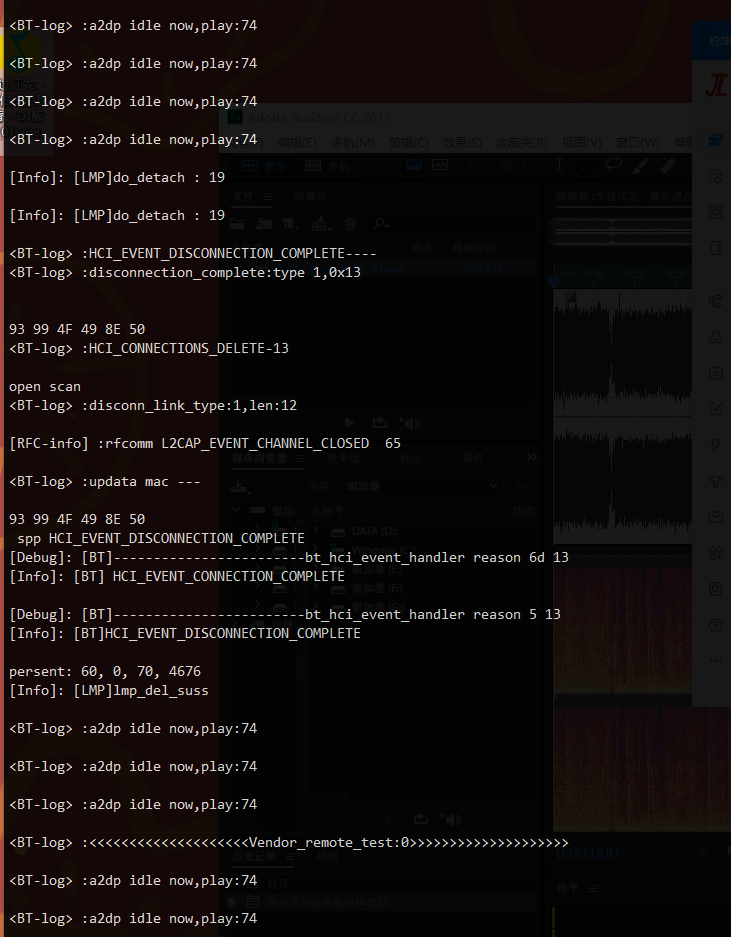Viewport: 731px width, 937px height.
Task: Open the new file dropdown in the Files panel
Action: click(291, 224)
